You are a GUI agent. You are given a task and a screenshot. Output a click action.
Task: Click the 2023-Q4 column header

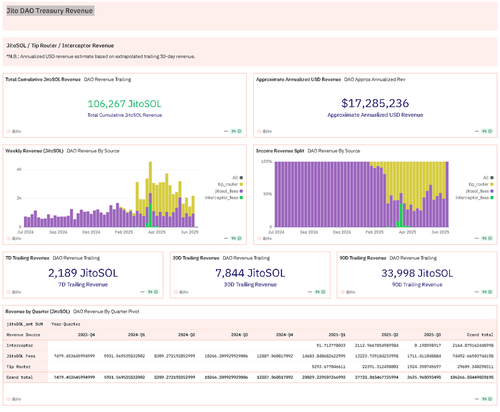coord(86,335)
